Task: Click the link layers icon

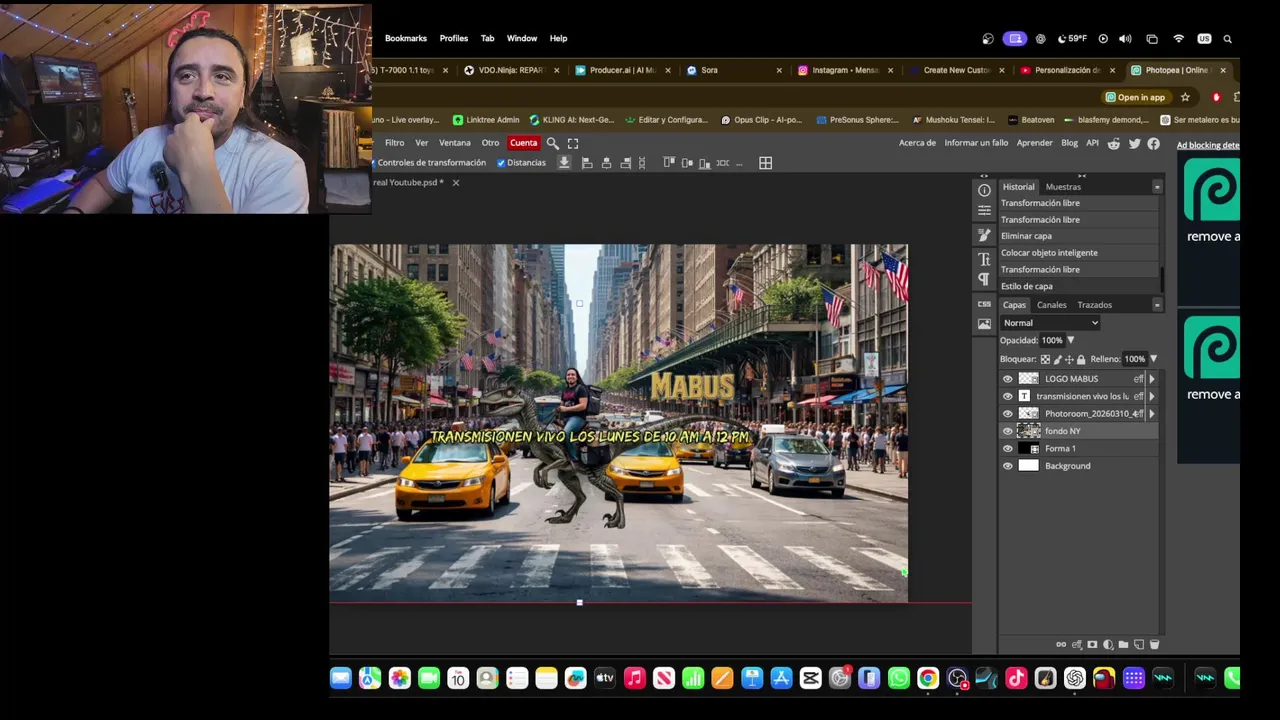Action: click(1061, 645)
